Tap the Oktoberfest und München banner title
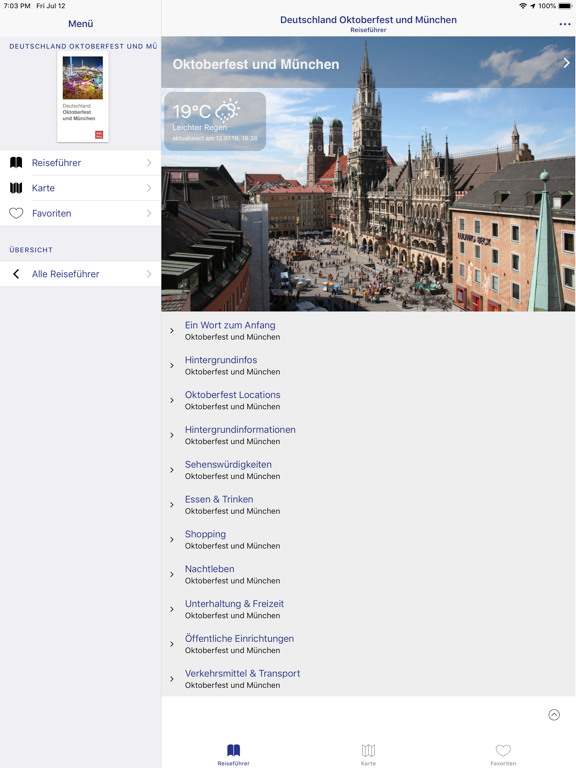 point(256,64)
